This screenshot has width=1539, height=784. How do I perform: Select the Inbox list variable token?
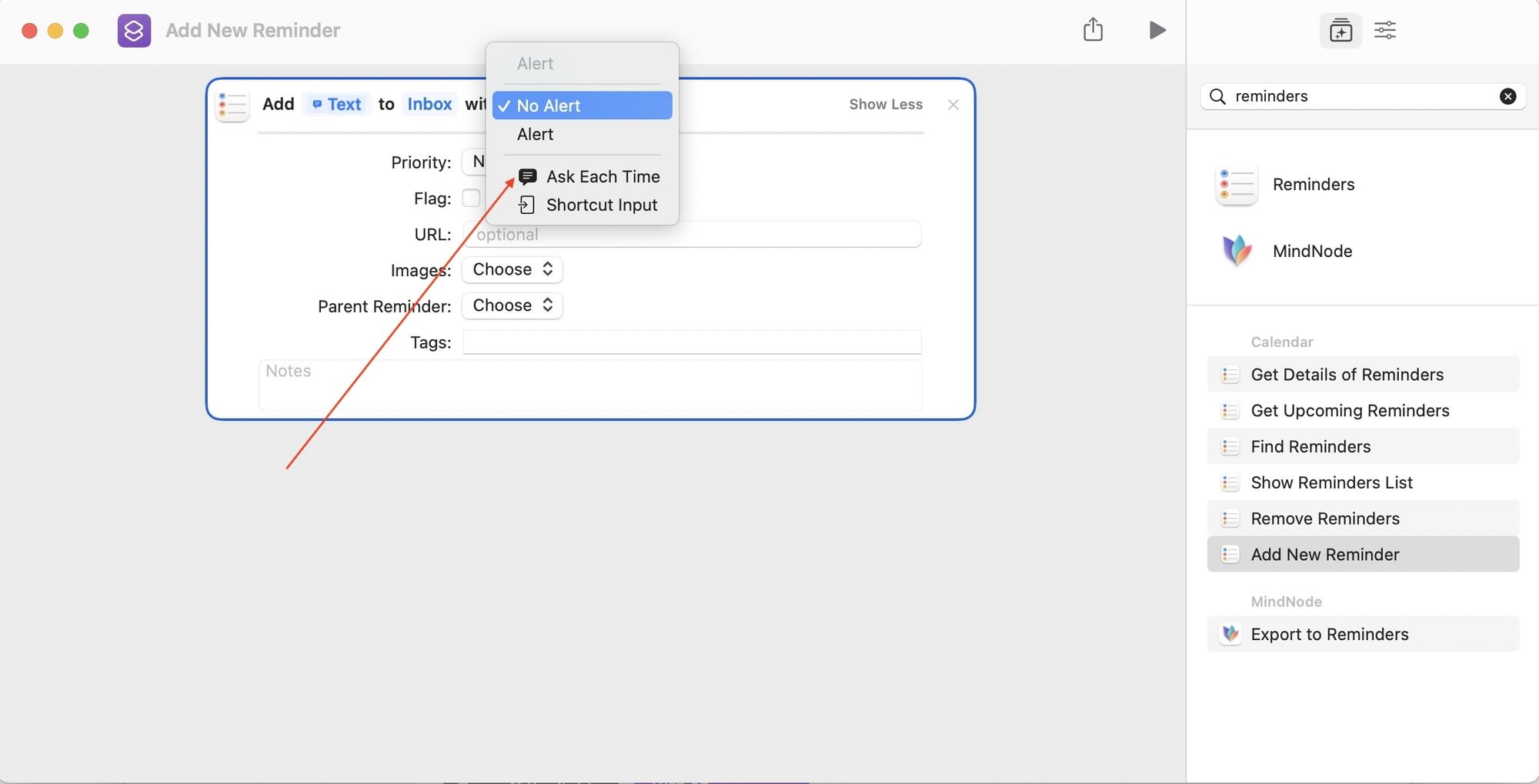tap(429, 104)
